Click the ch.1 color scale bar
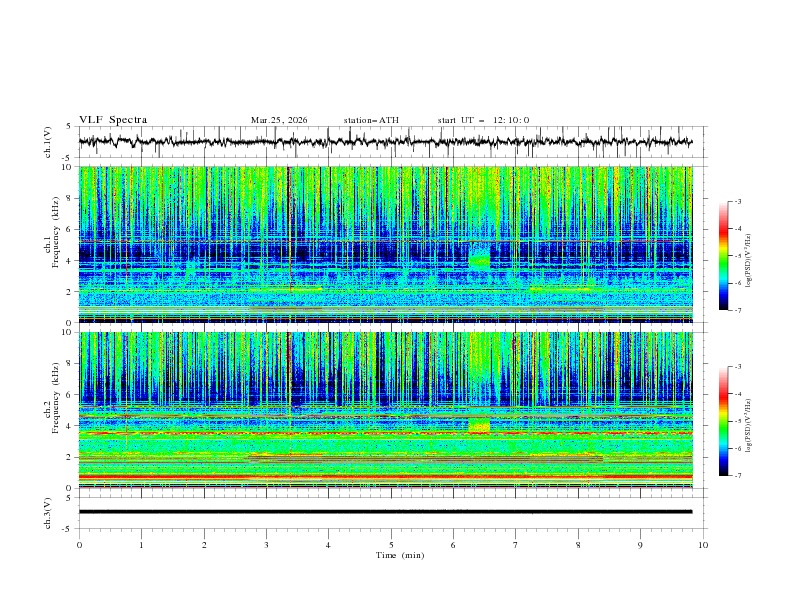The image size is (792, 612). [723, 256]
